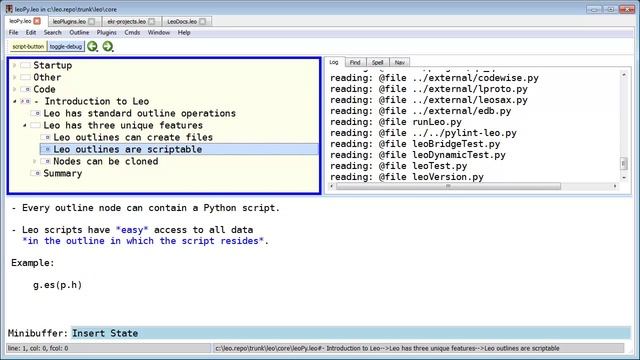Click icon box of 'Leo outlines can create files'
The width and height of the screenshot is (640, 360).
(45, 138)
